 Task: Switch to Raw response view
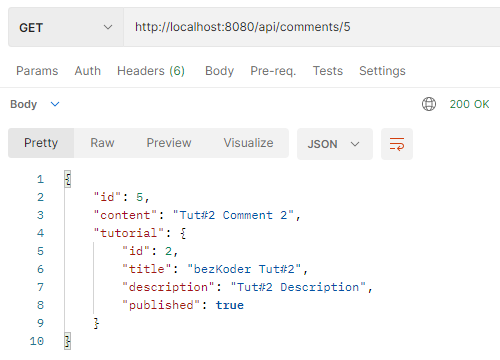(x=102, y=143)
